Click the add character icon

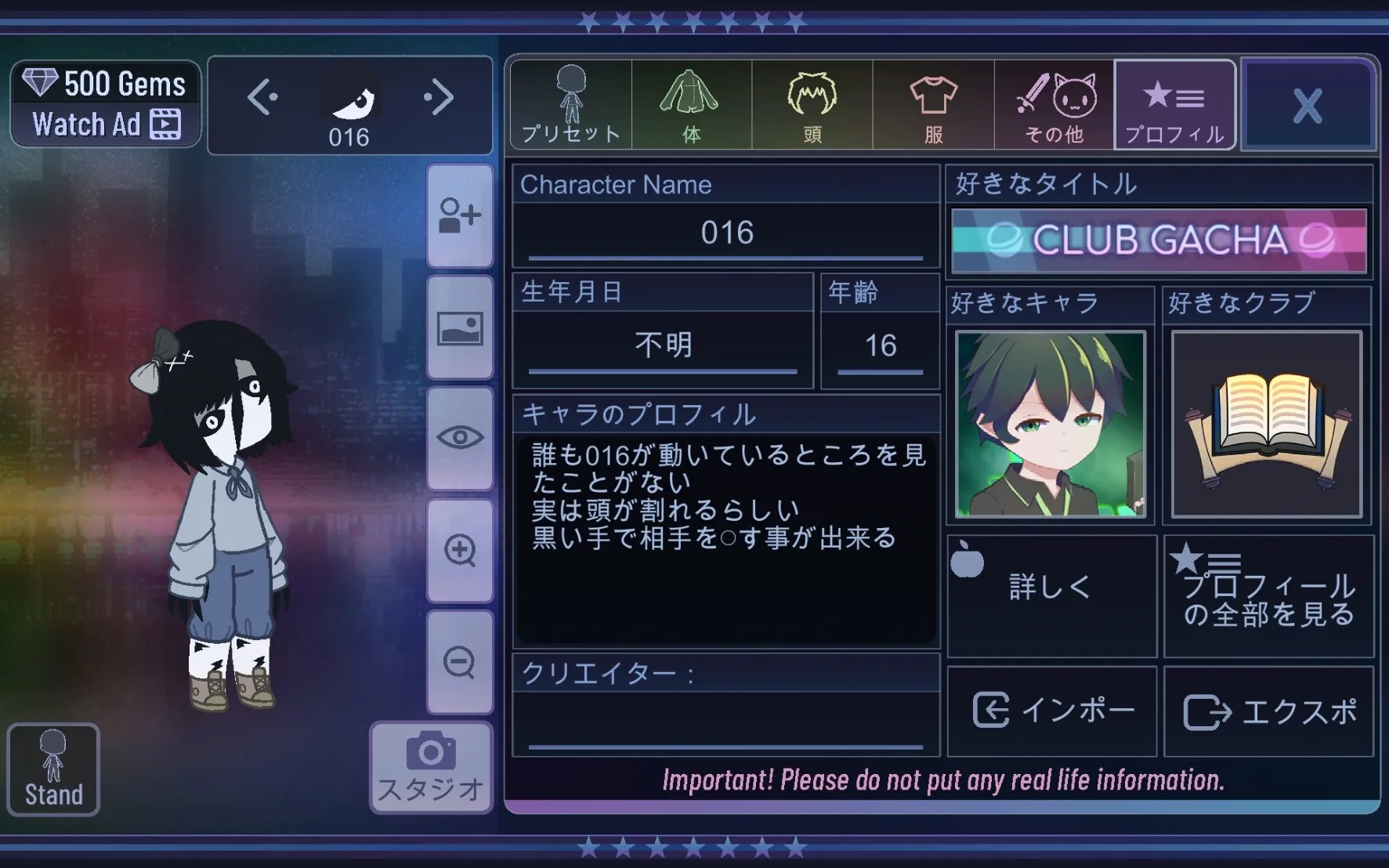[x=460, y=215]
